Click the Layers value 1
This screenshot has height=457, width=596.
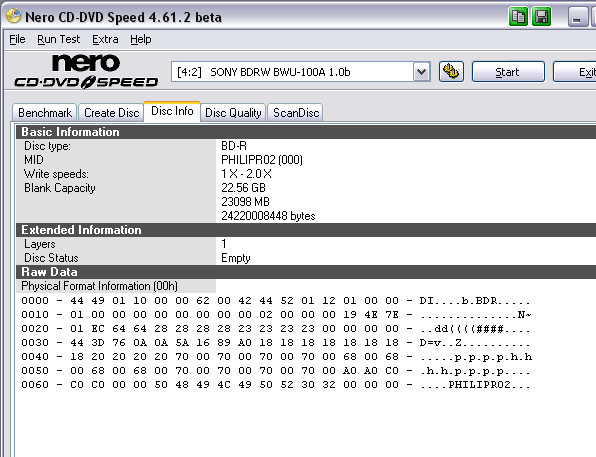[x=224, y=244]
